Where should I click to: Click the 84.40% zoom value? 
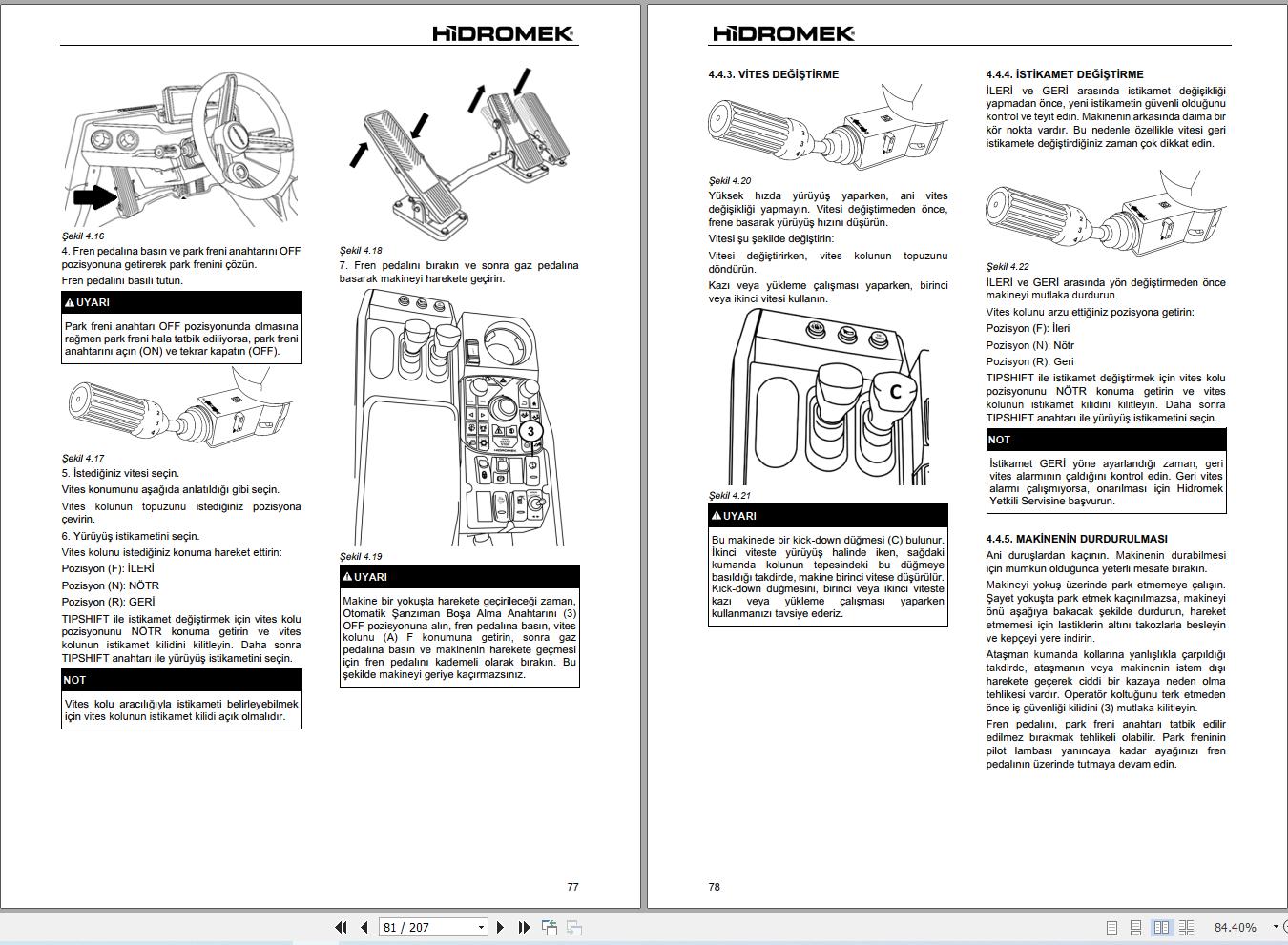pos(1235,927)
